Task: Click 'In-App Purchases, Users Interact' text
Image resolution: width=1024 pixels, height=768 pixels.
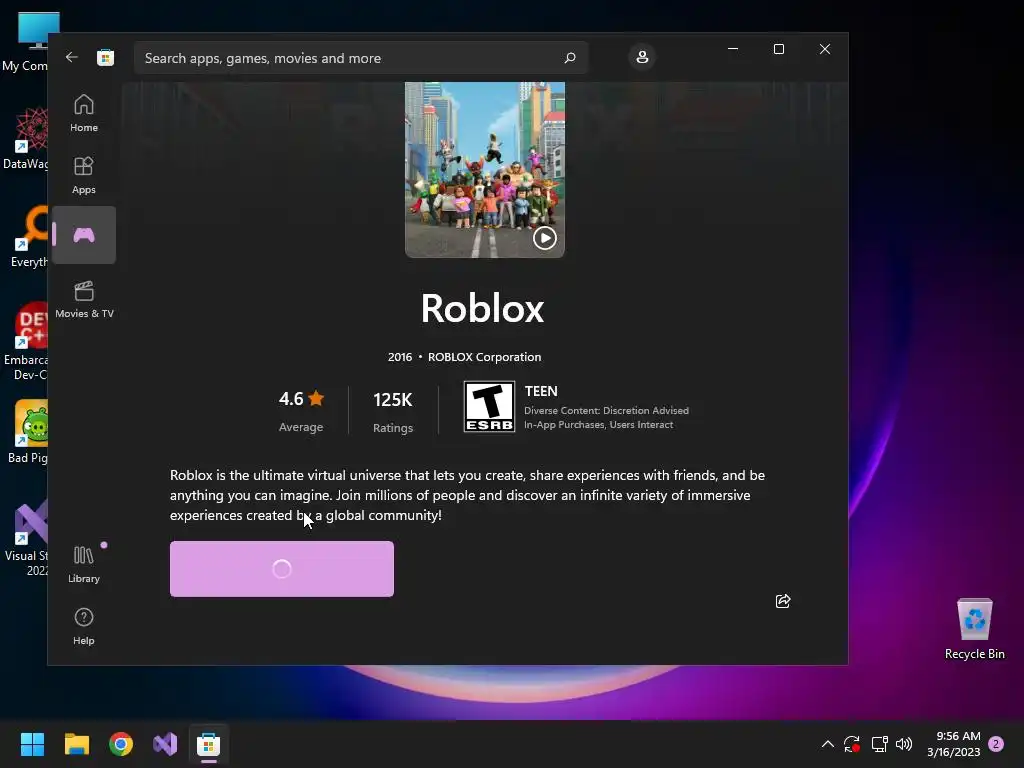Action: [598, 424]
